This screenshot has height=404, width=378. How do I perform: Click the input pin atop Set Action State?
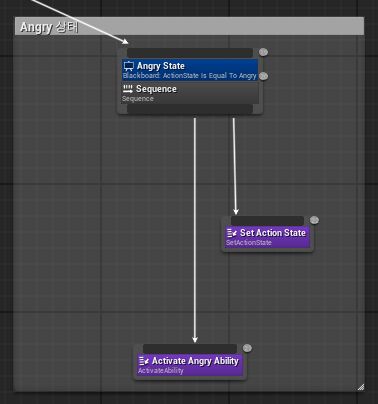pyautogui.click(x=267, y=221)
